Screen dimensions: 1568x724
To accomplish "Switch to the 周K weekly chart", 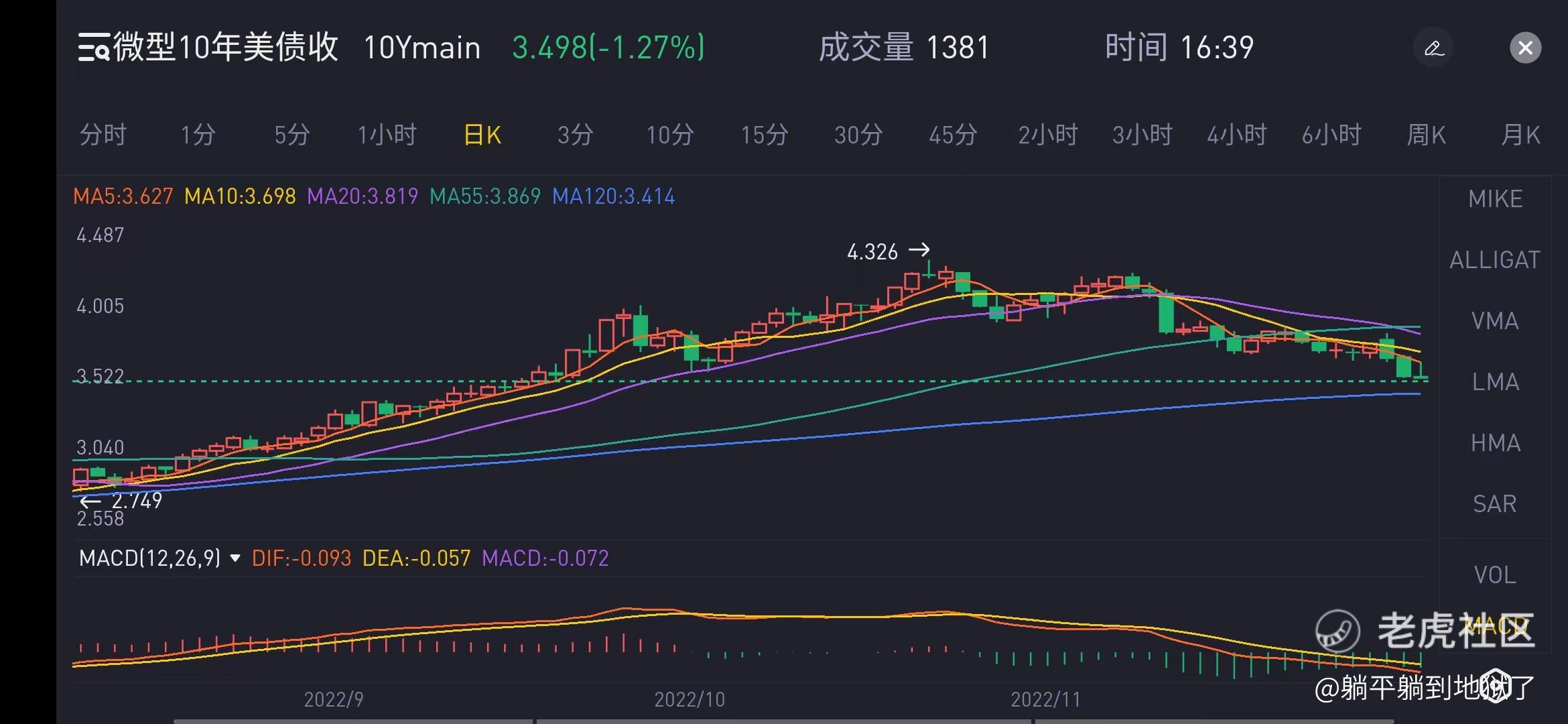I will click(x=1425, y=135).
